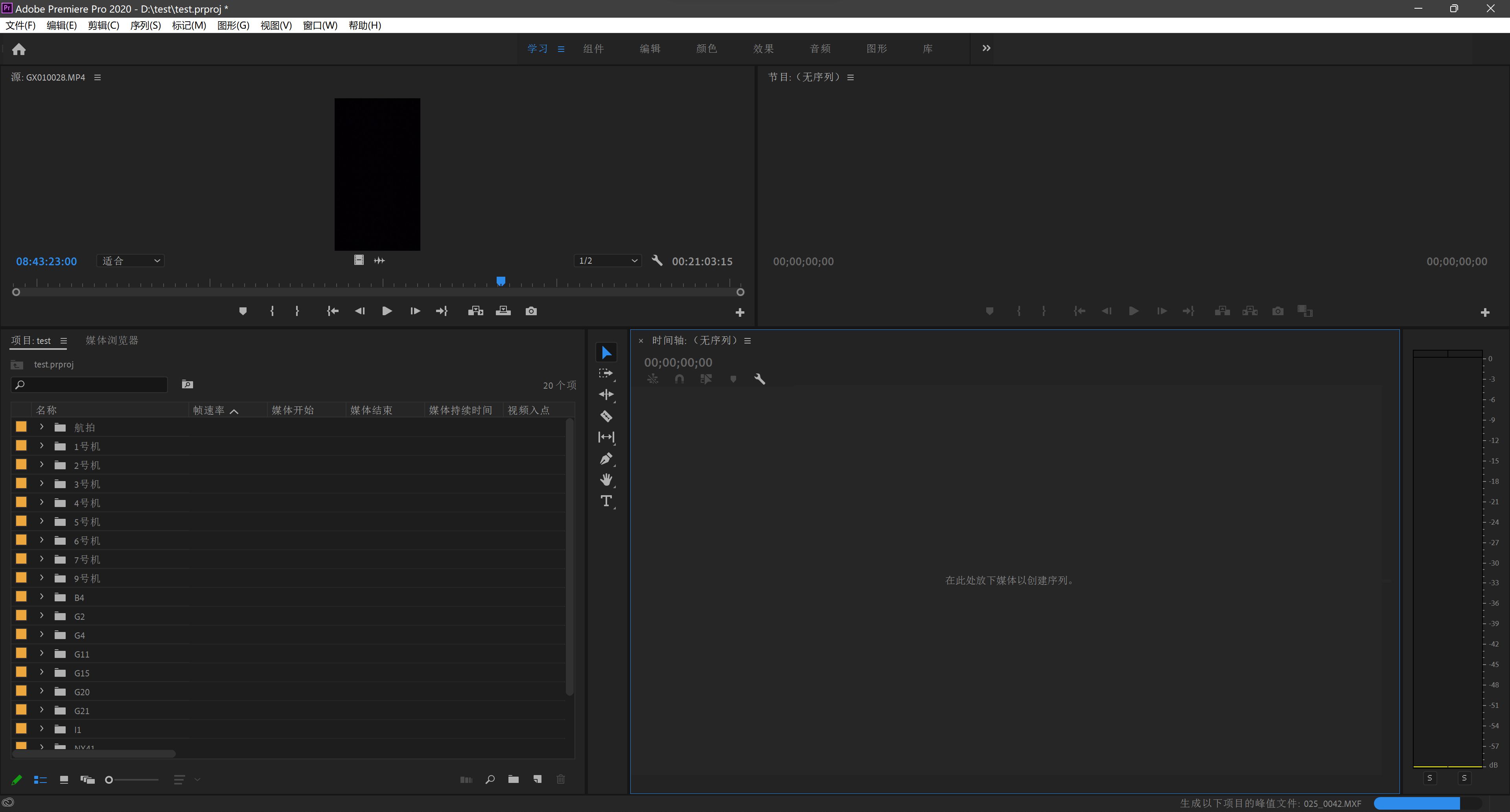Switch Project panel to icon view
The width and height of the screenshot is (1510, 812).
[x=64, y=780]
